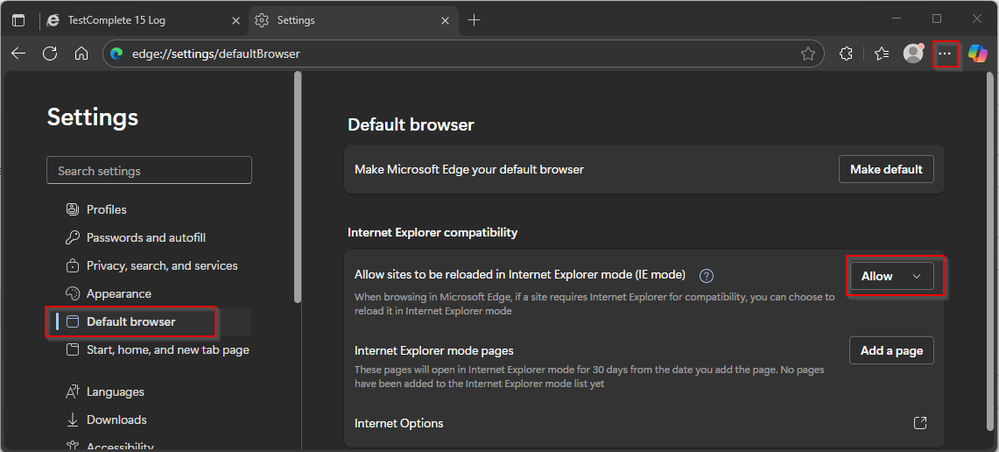Expand the IE mode Allow dropdown
The height and width of the screenshot is (452, 999).
tap(891, 276)
